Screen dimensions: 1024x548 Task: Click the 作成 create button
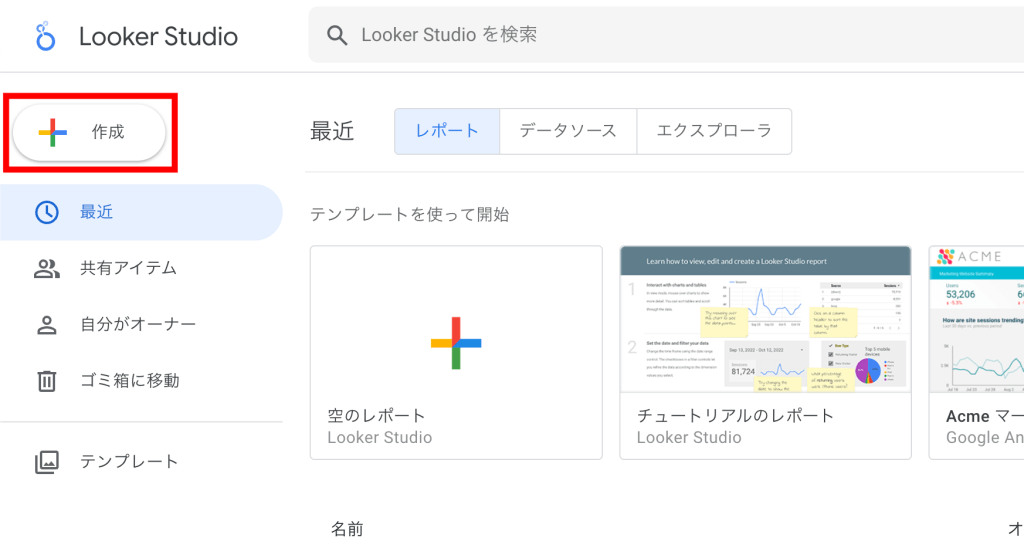click(89, 132)
